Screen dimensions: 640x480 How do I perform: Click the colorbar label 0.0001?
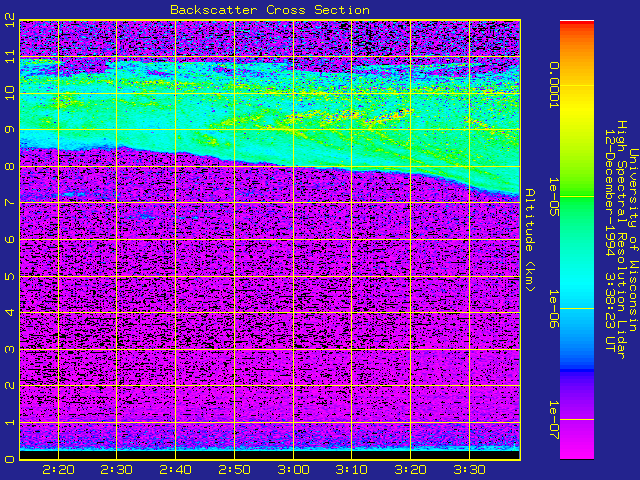coord(553,85)
